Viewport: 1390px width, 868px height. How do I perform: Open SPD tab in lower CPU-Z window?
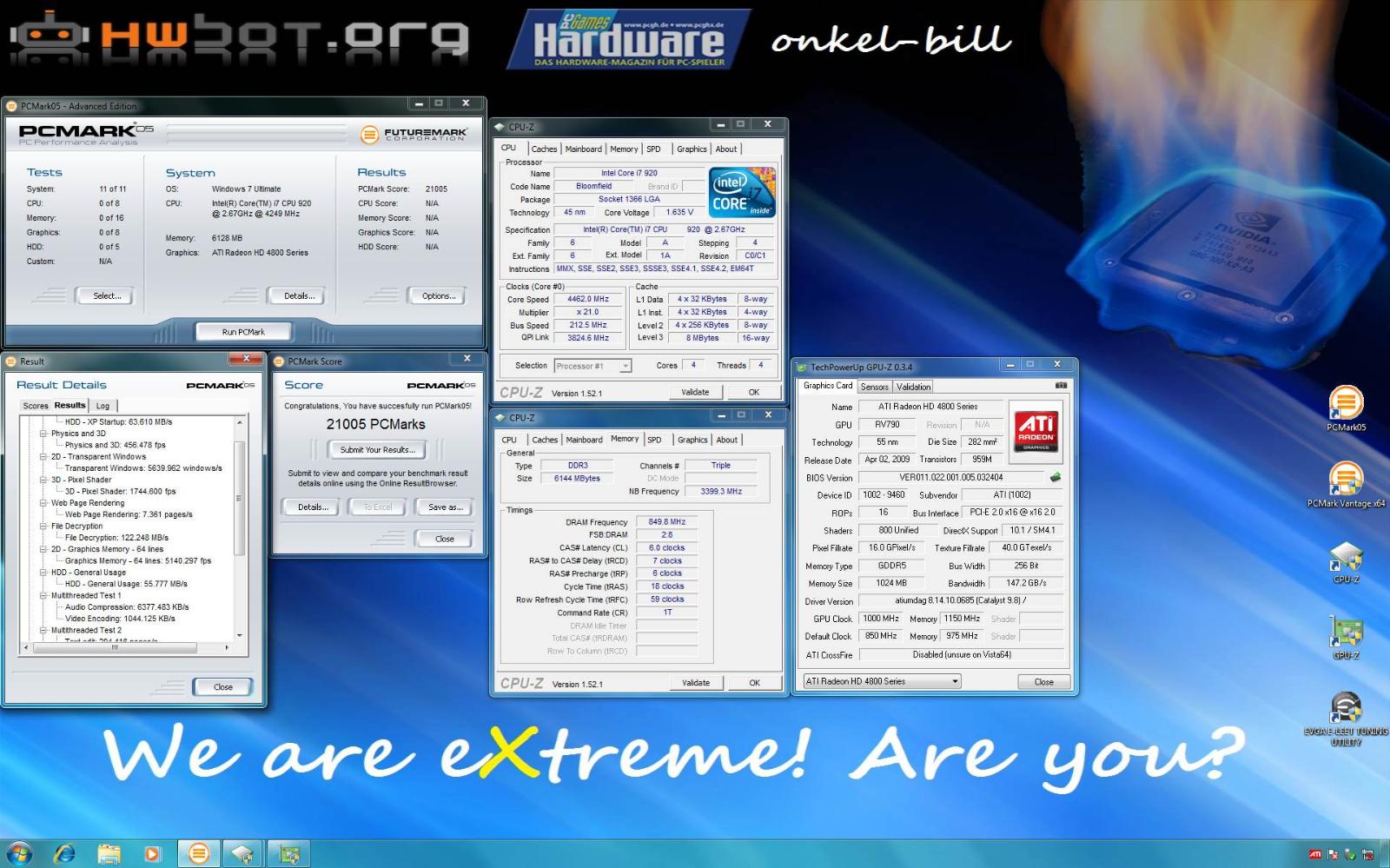654,440
